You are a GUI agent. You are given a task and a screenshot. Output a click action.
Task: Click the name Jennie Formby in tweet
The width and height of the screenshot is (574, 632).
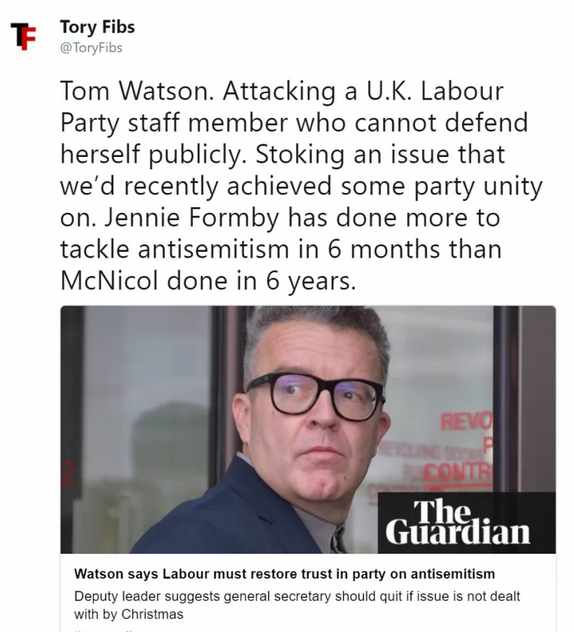click(192, 218)
